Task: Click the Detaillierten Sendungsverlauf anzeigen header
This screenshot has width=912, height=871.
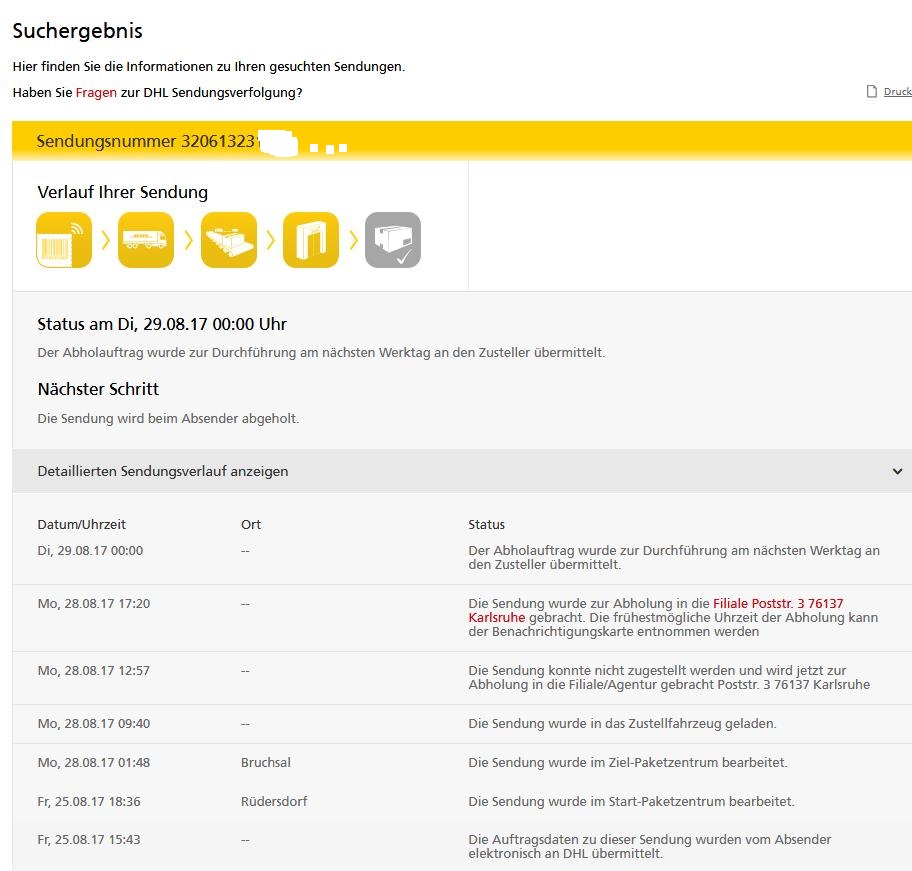Action: pos(462,471)
